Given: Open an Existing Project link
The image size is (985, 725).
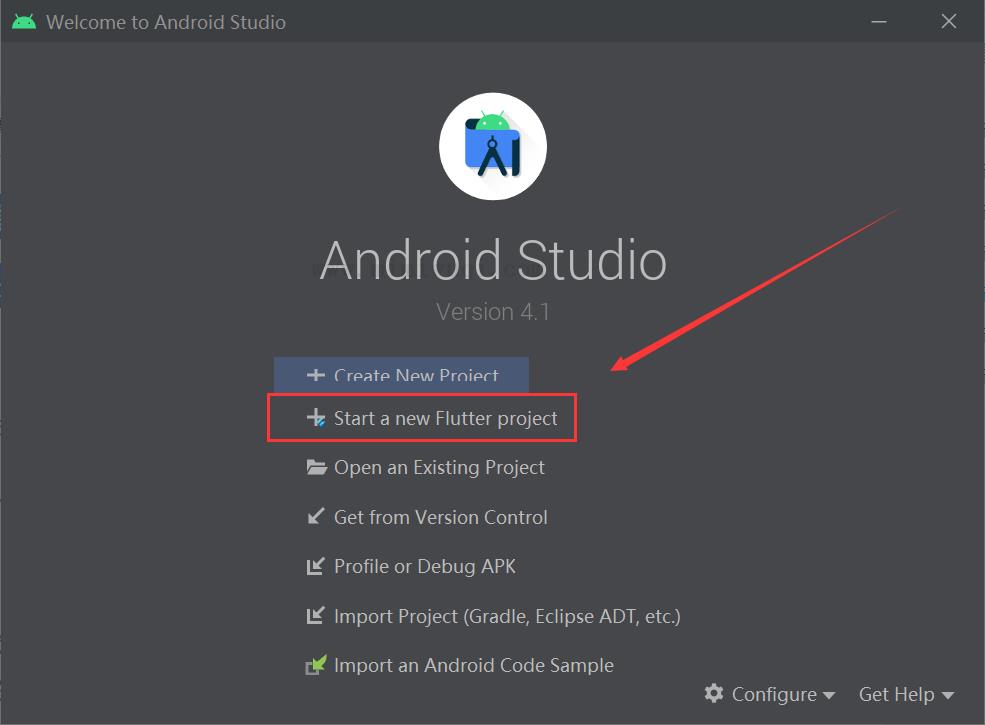Looking at the screenshot, I should (425, 467).
